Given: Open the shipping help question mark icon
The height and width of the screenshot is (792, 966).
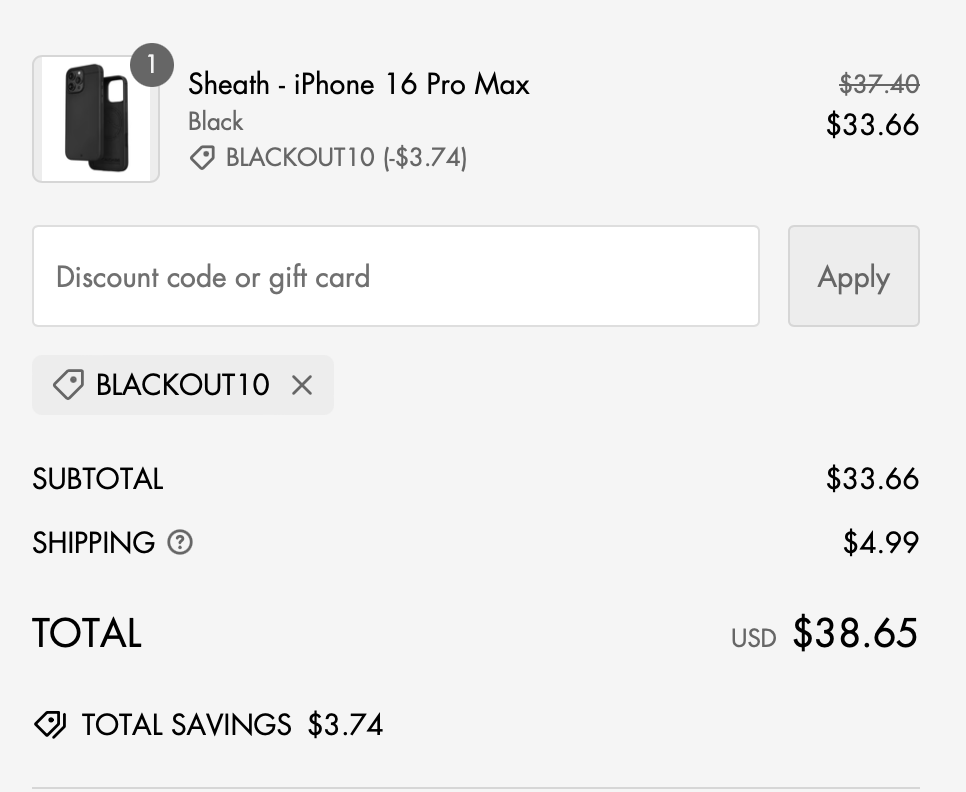Looking at the screenshot, I should click(x=180, y=542).
